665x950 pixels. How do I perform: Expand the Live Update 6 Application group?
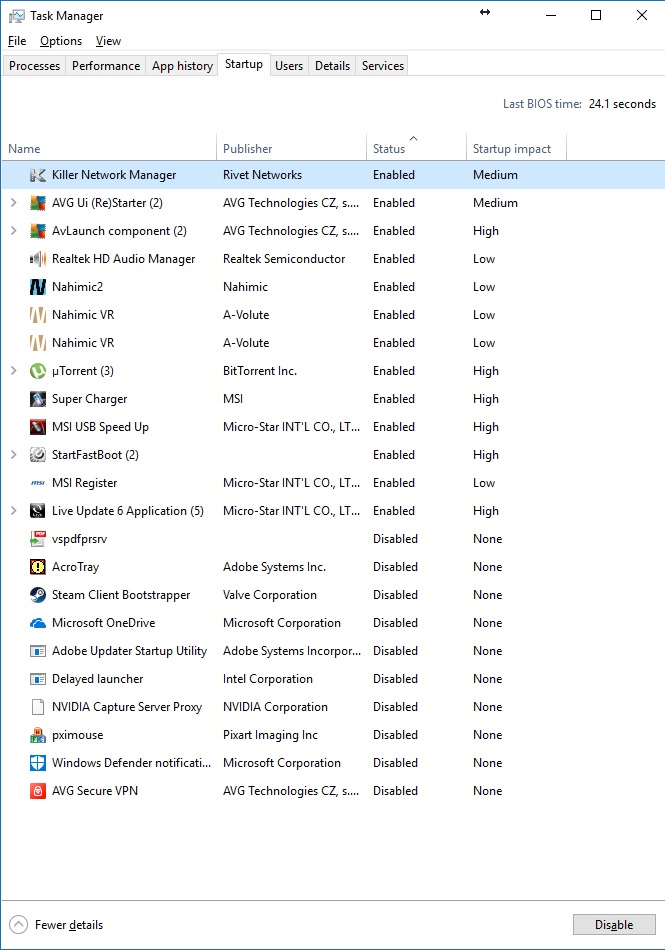click(13, 511)
